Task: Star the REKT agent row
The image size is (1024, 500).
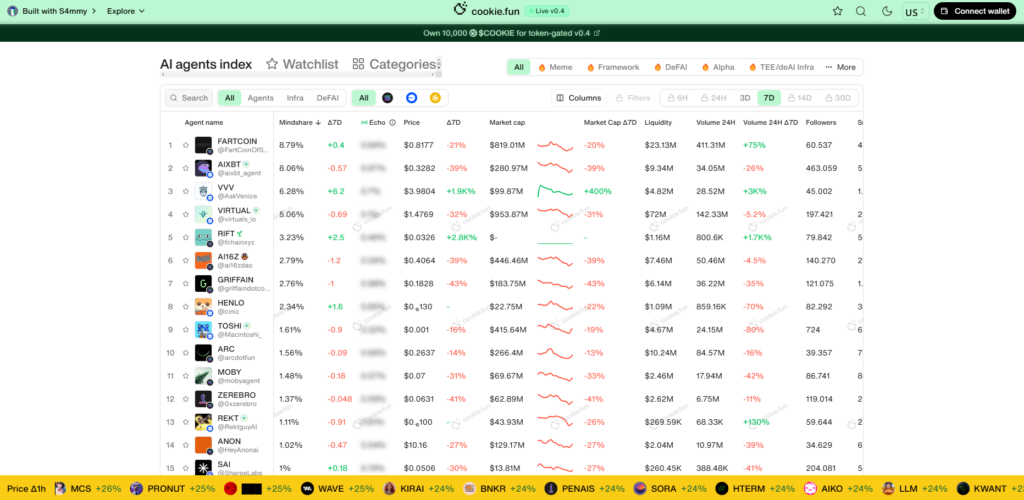Action: (186, 422)
